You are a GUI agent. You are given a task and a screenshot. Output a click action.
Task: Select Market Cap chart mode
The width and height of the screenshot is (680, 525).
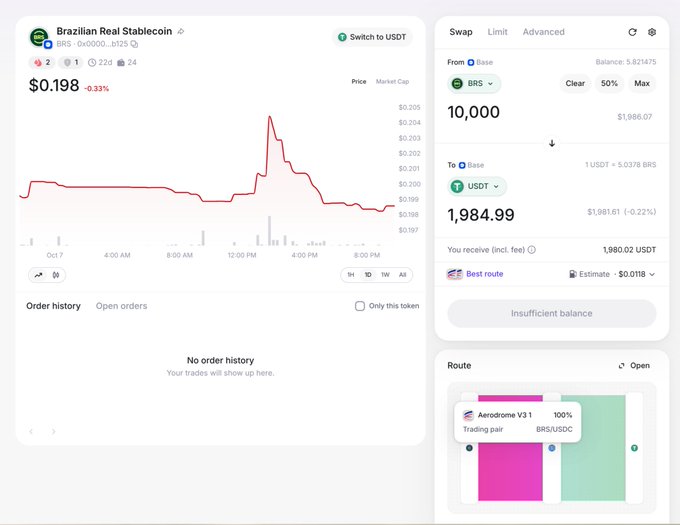(x=392, y=82)
